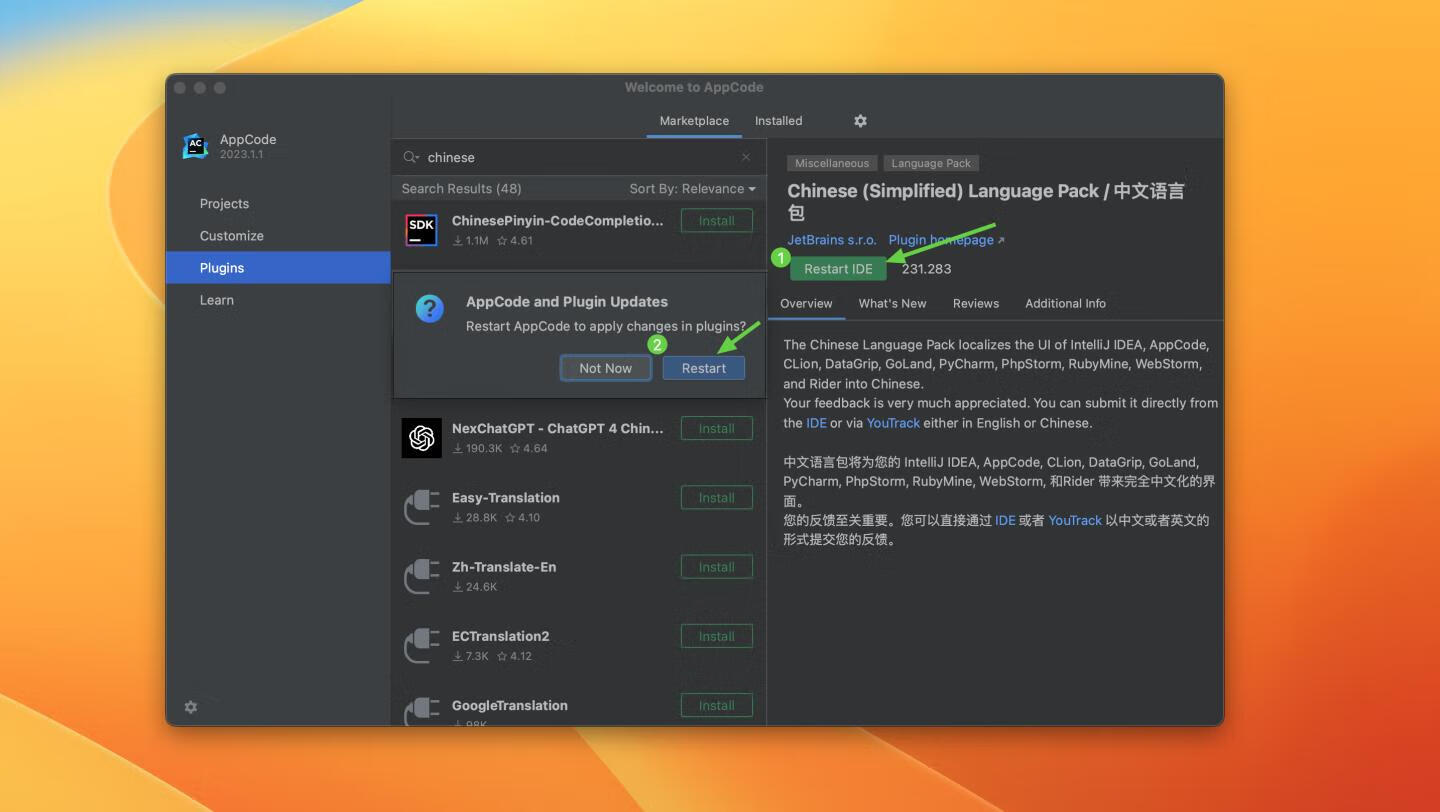The height and width of the screenshot is (812, 1440).
Task: Select Customize in the sidebar
Action: coord(278,236)
